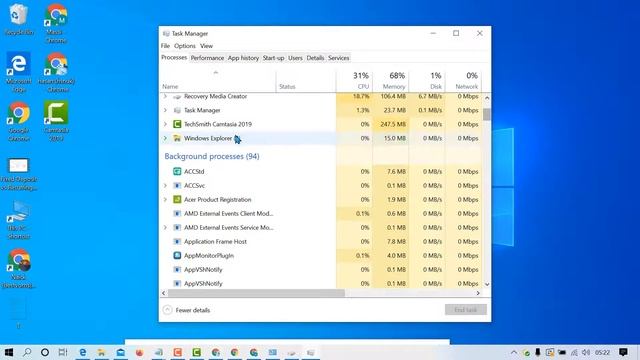The image size is (640, 360).
Task: Click the horizontal scrollbar right arrow
Action: click(x=478, y=293)
